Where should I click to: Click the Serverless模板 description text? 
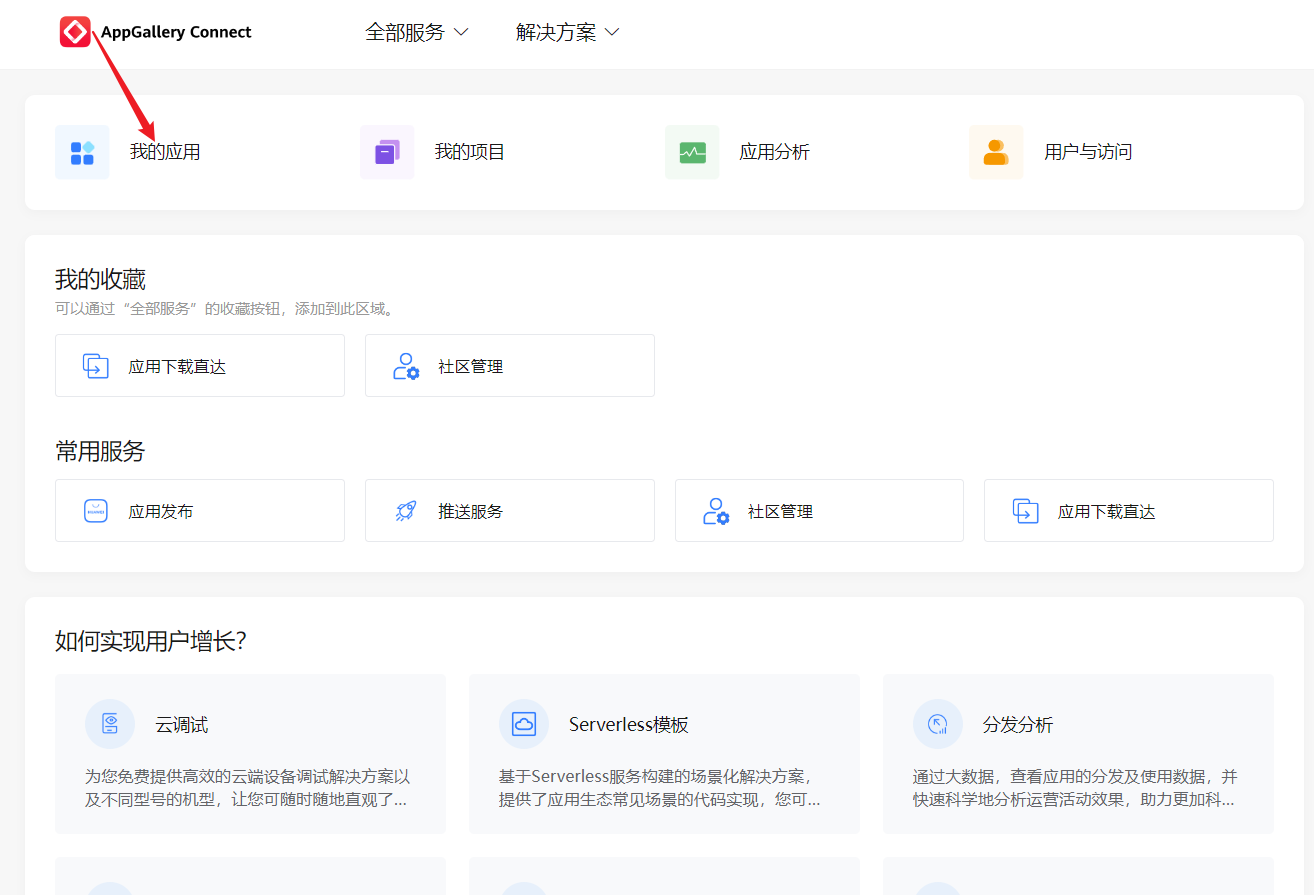[x=660, y=788]
